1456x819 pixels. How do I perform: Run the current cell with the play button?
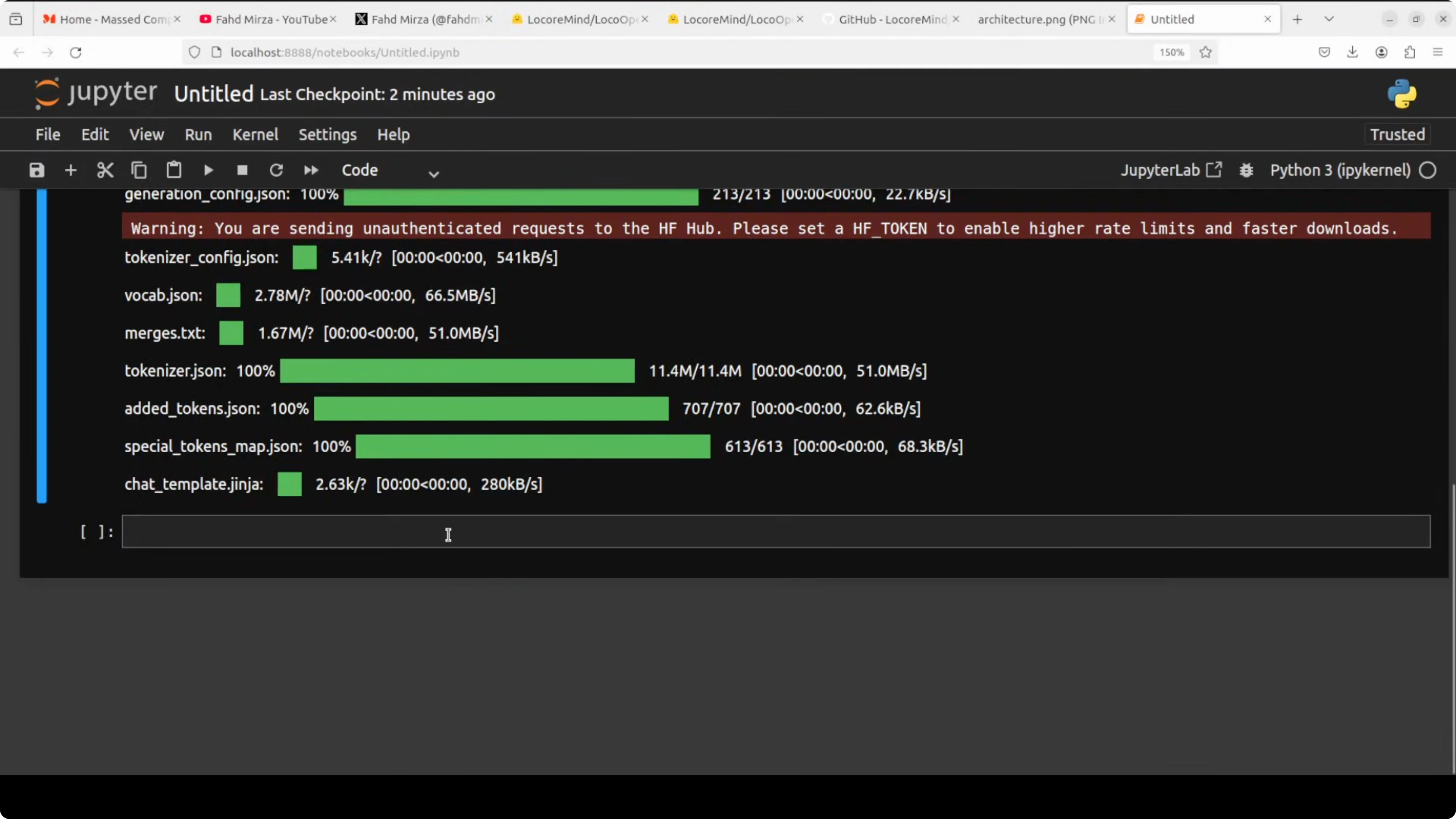[x=208, y=170]
